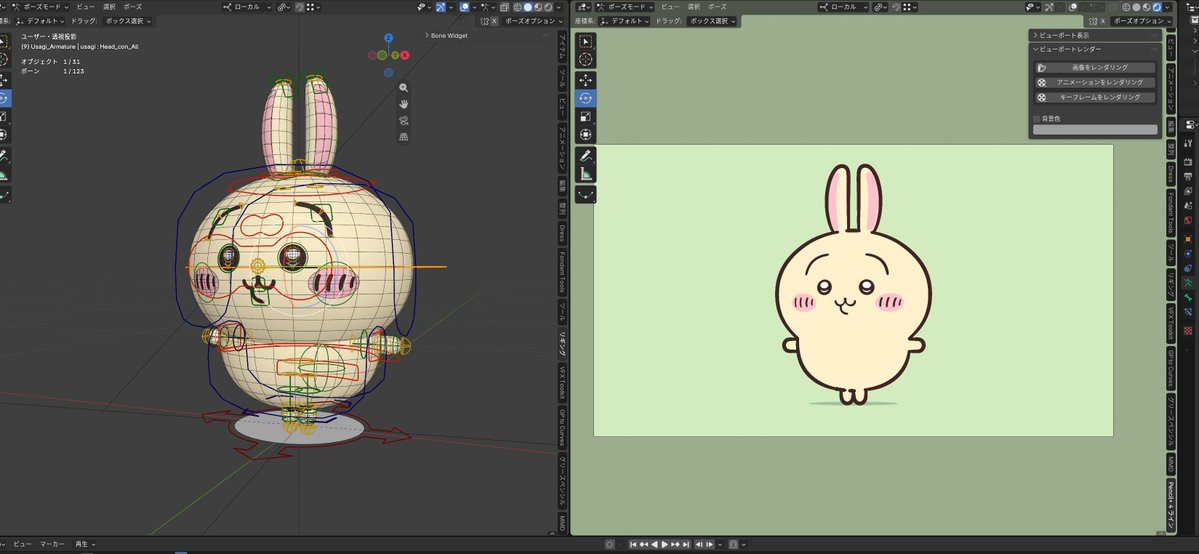Open ポーズ menu in left viewport header
Viewport: 1199px width, 554px height.
click(132, 6)
